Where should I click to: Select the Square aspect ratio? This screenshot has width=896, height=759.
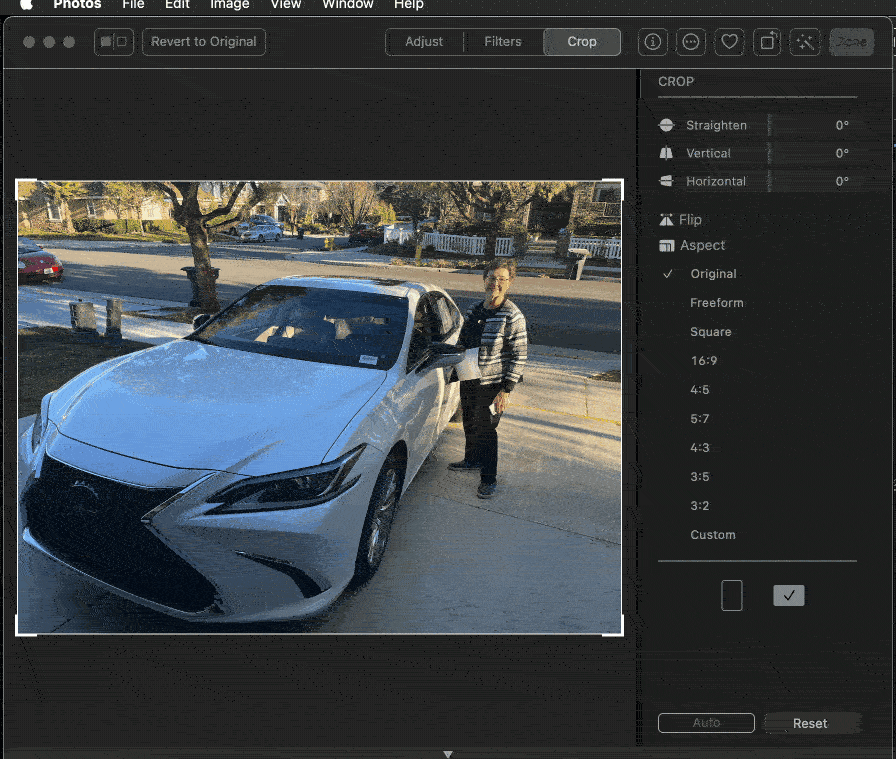pyautogui.click(x=710, y=332)
